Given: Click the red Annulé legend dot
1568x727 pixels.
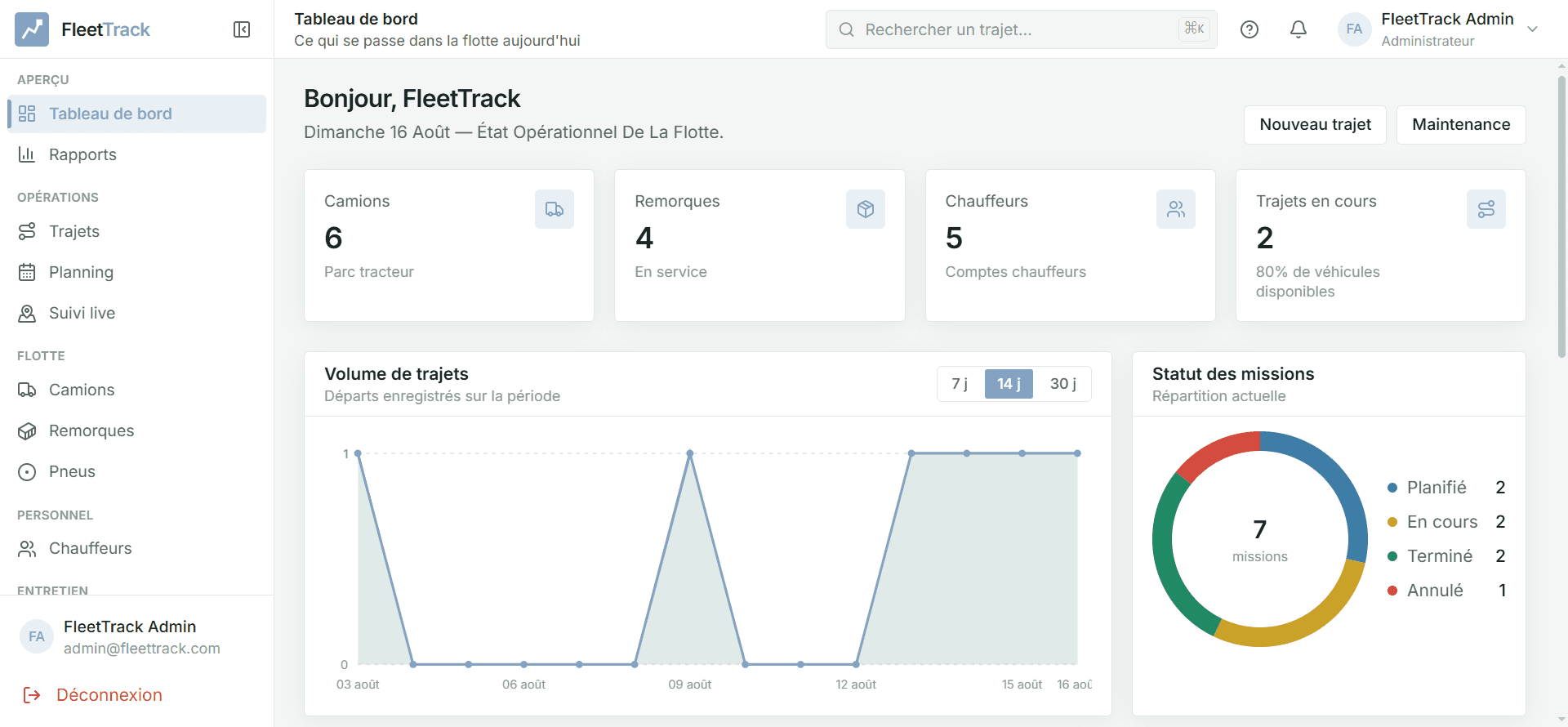Looking at the screenshot, I should [x=1392, y=591].
